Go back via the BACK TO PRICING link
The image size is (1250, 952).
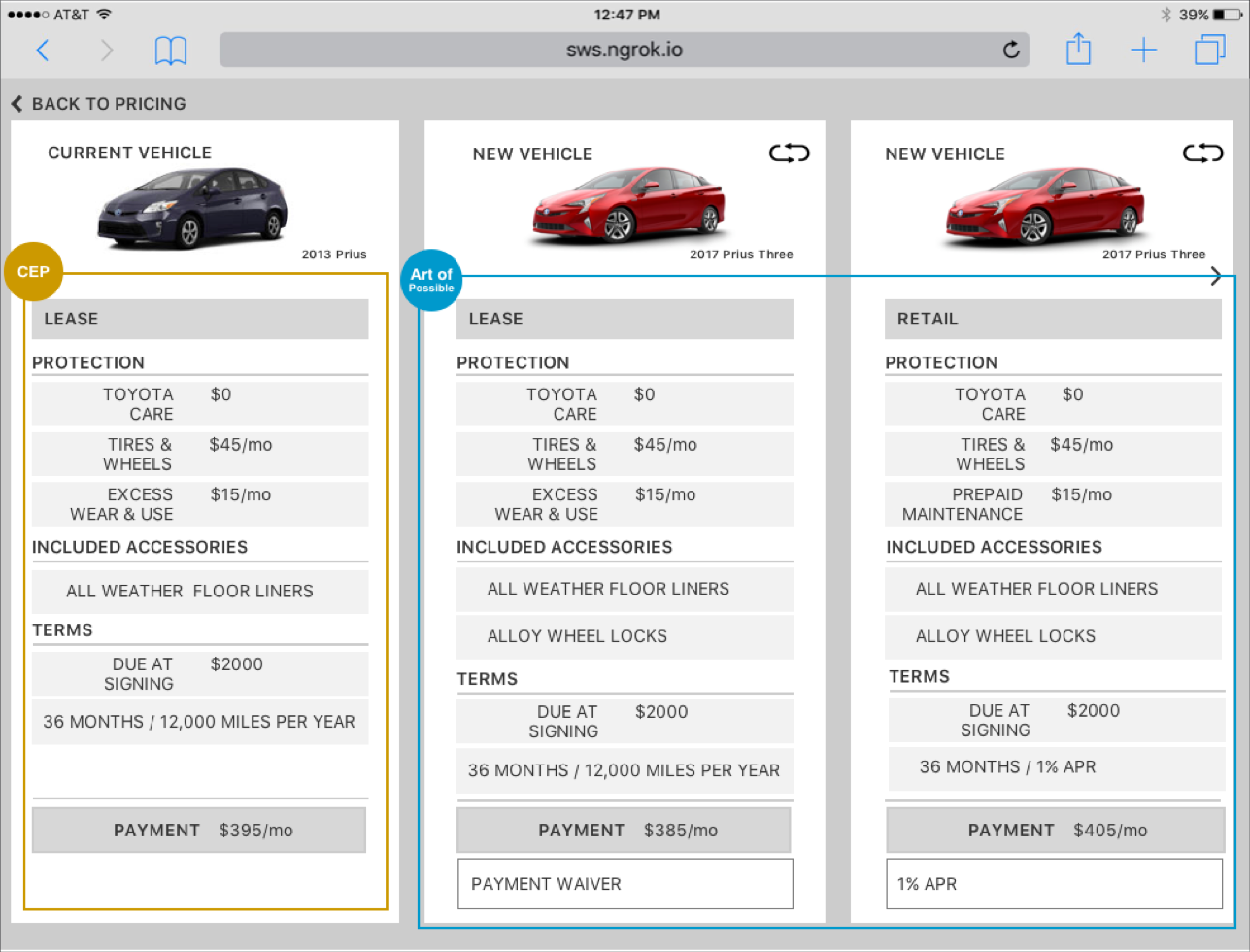click(98, 104)
